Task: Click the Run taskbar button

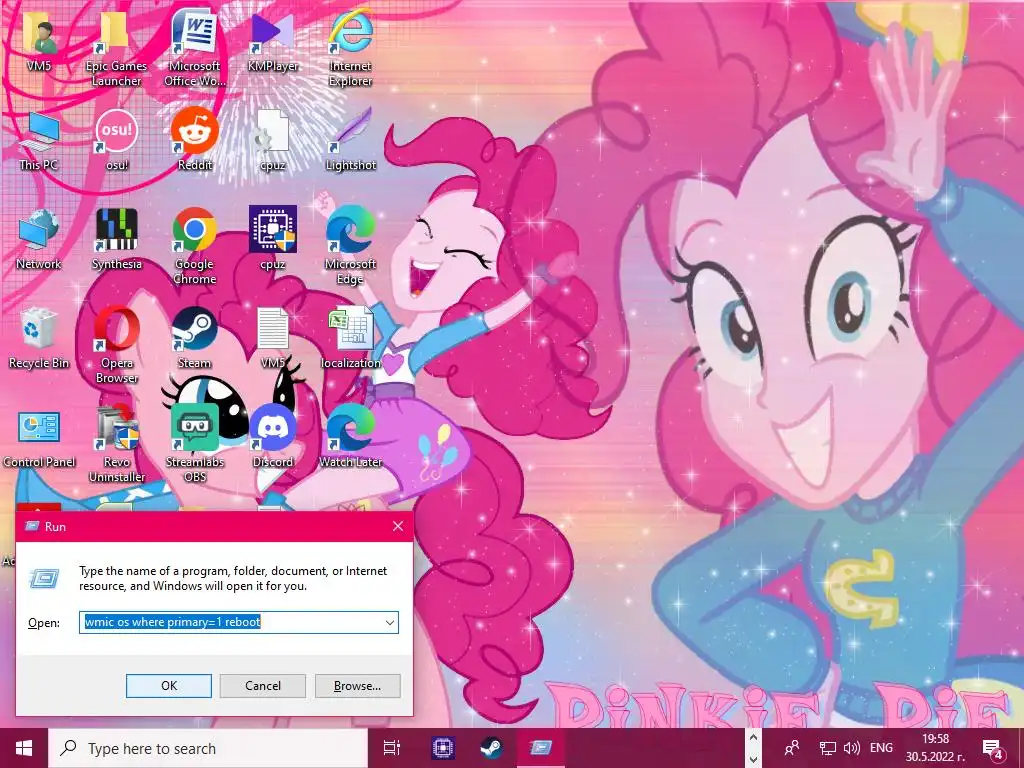Action: pos(541,748)
